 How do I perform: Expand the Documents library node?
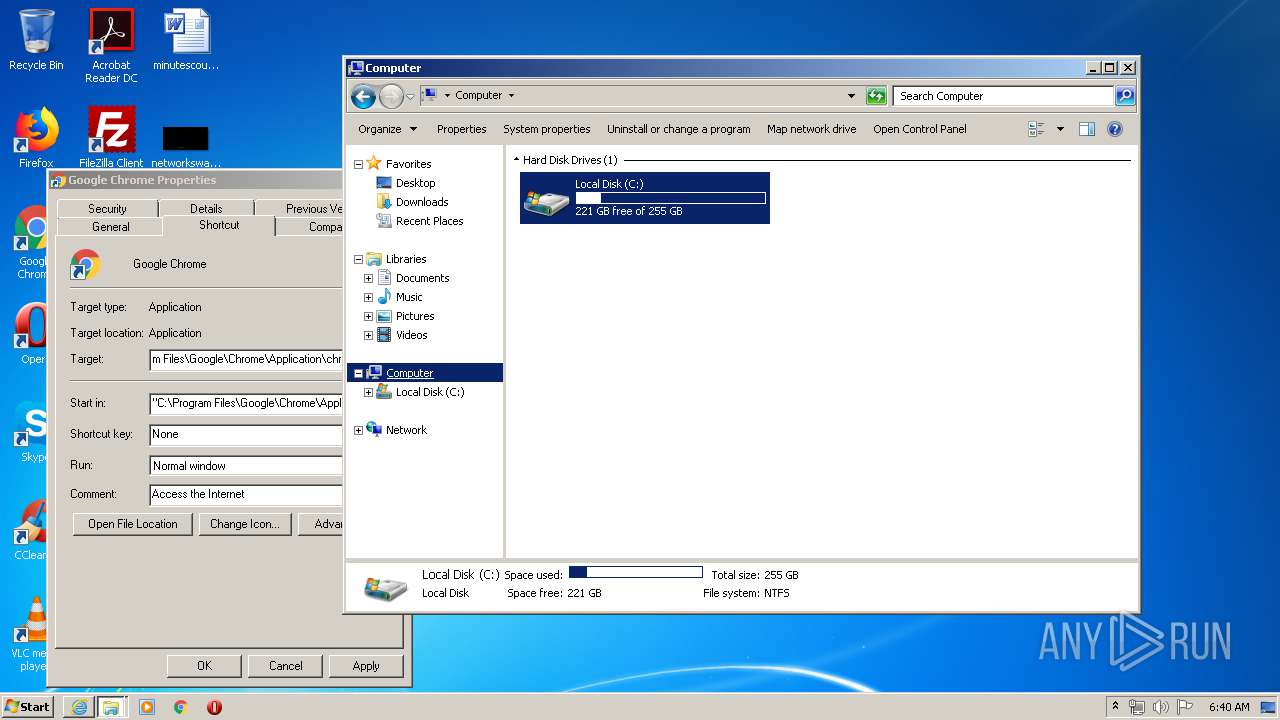368,278
